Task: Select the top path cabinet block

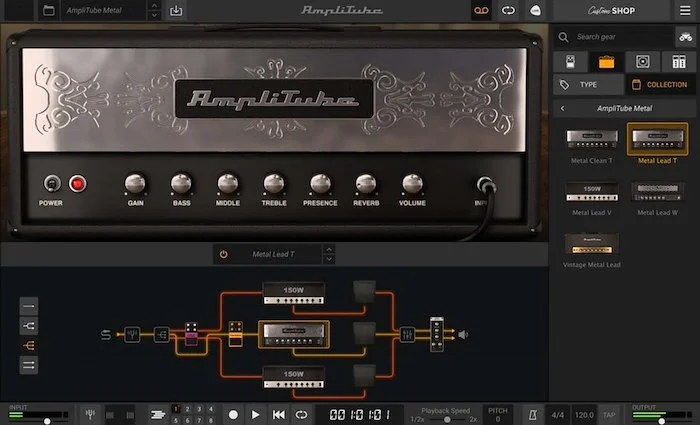Action: pyautogui.click(x=364, y=292)
